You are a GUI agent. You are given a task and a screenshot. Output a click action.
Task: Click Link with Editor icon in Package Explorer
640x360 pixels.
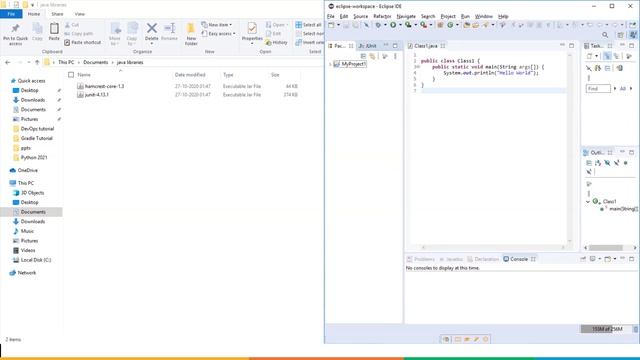373,56
